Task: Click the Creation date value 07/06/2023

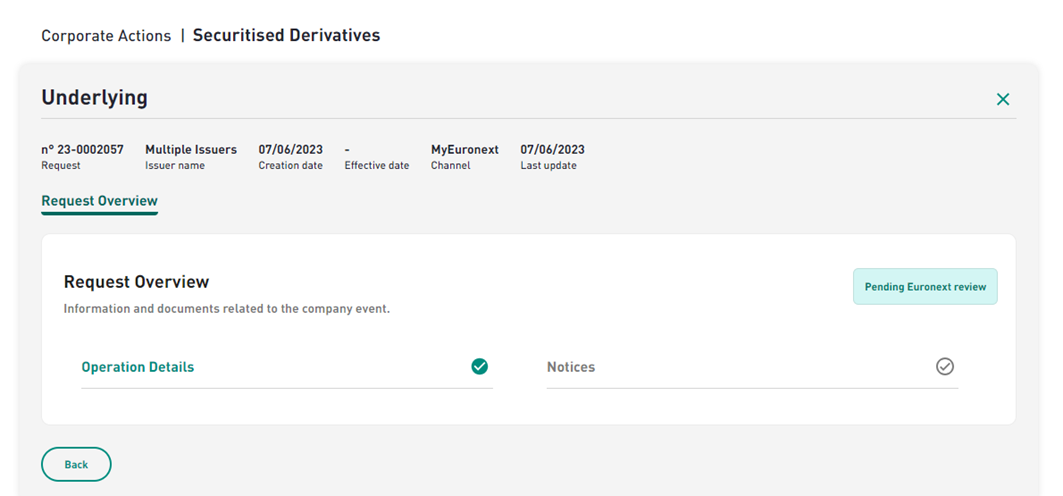Action: click(x=291, y=150)
